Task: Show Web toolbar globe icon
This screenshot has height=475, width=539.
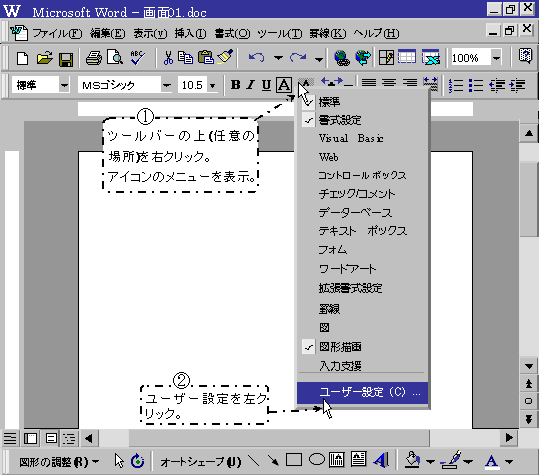Action: [363, 58]
